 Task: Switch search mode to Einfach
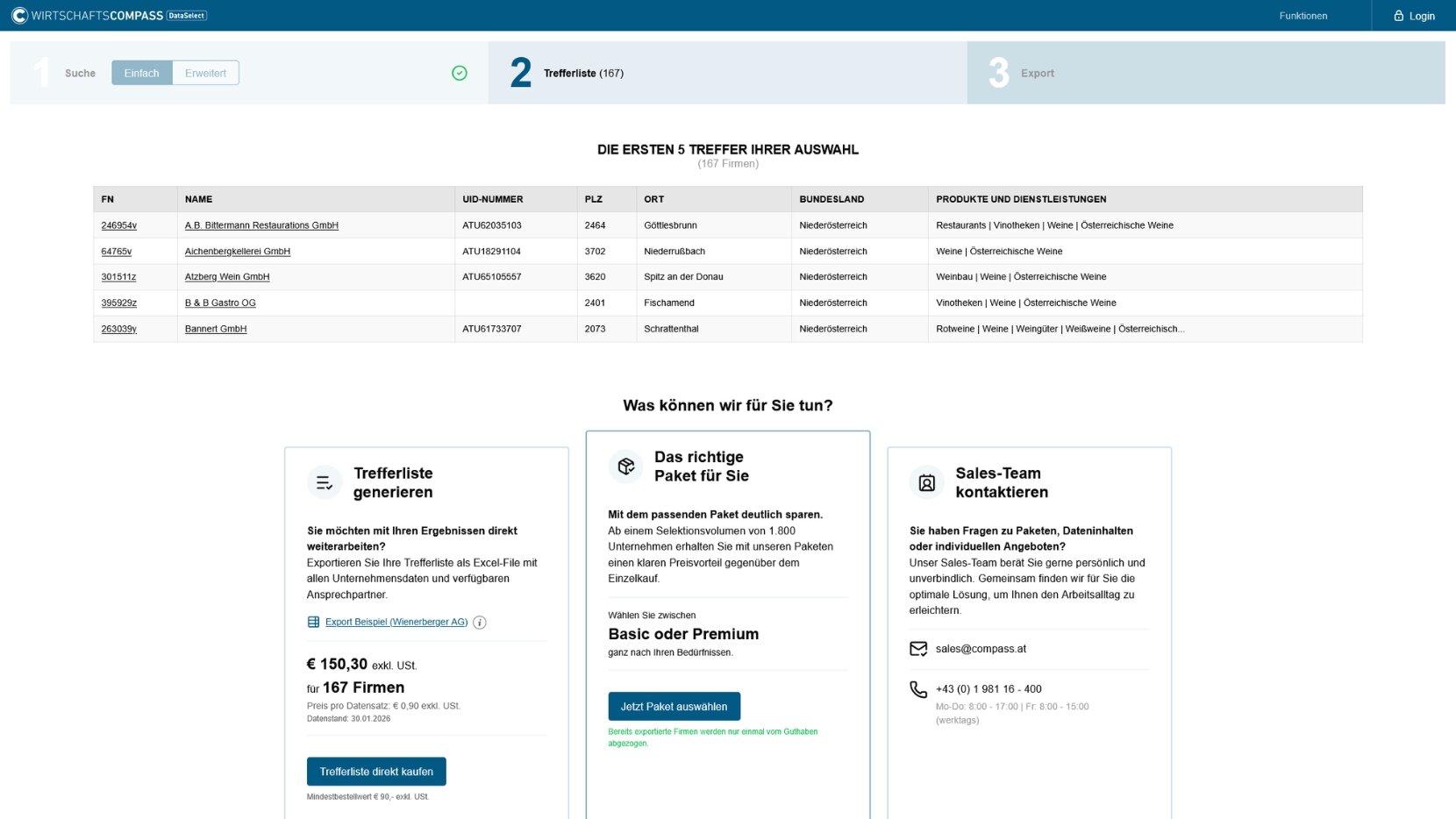pyautogui.click(x=142, y=73)
